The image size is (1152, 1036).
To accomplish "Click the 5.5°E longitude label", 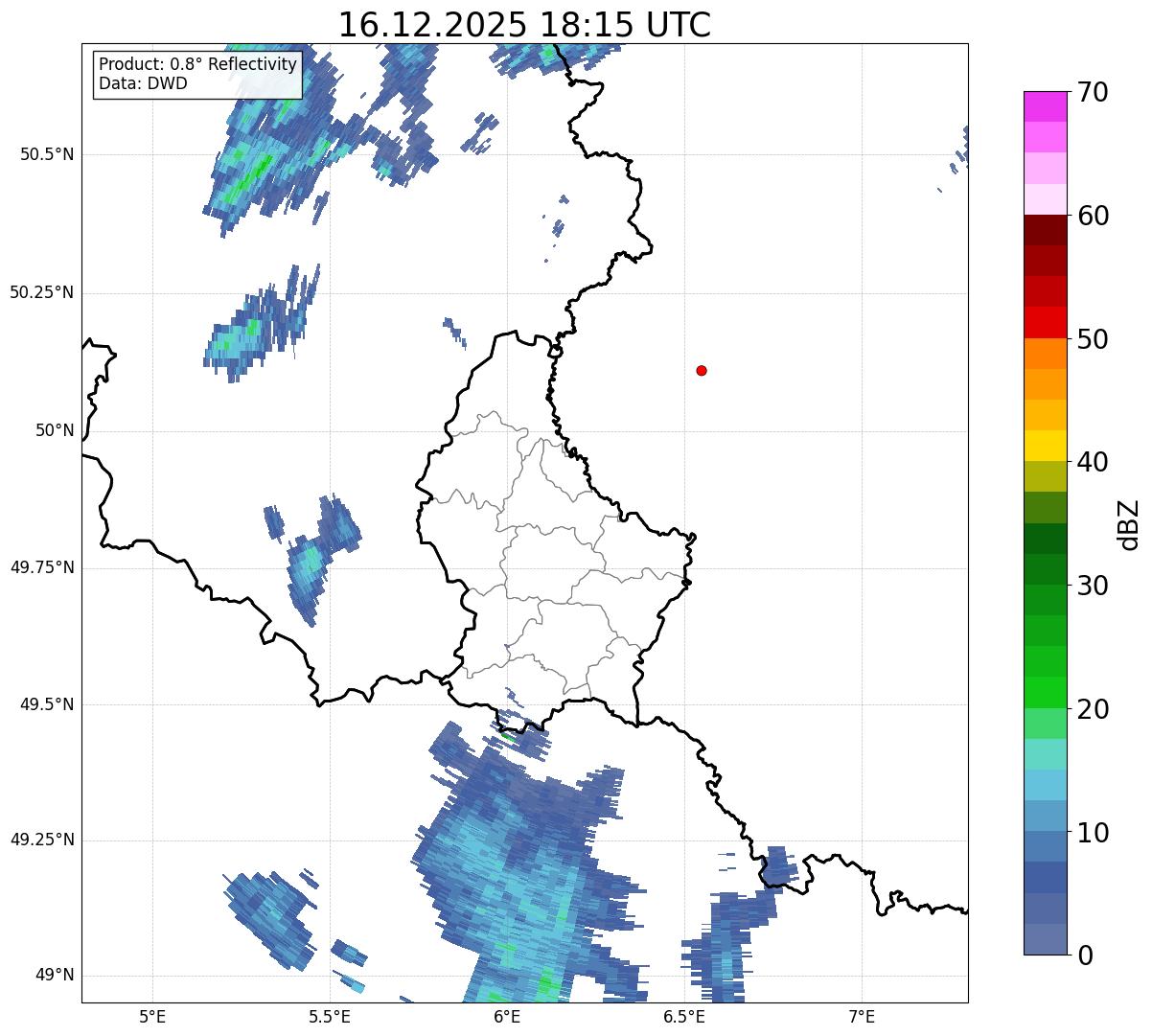I will click(x=330, y=1016).
